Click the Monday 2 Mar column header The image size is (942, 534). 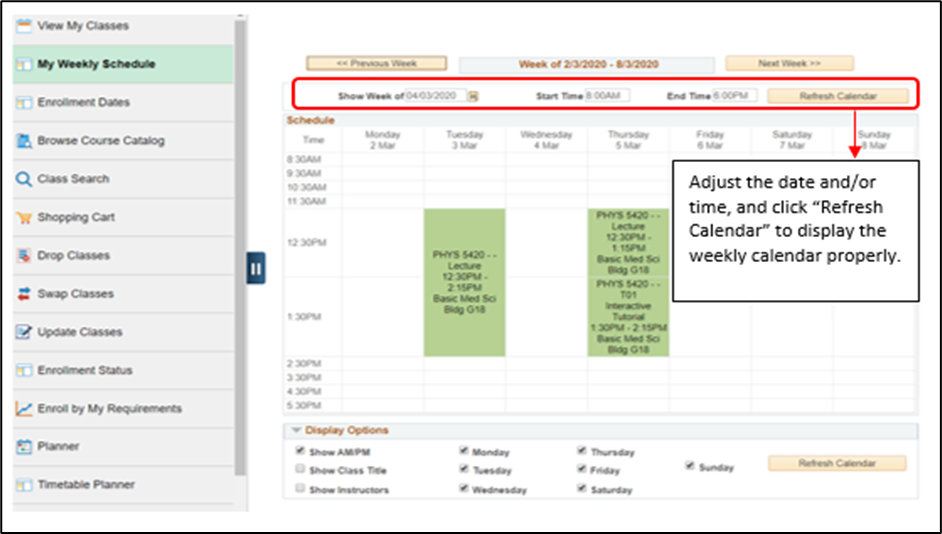tap(383, 140)
